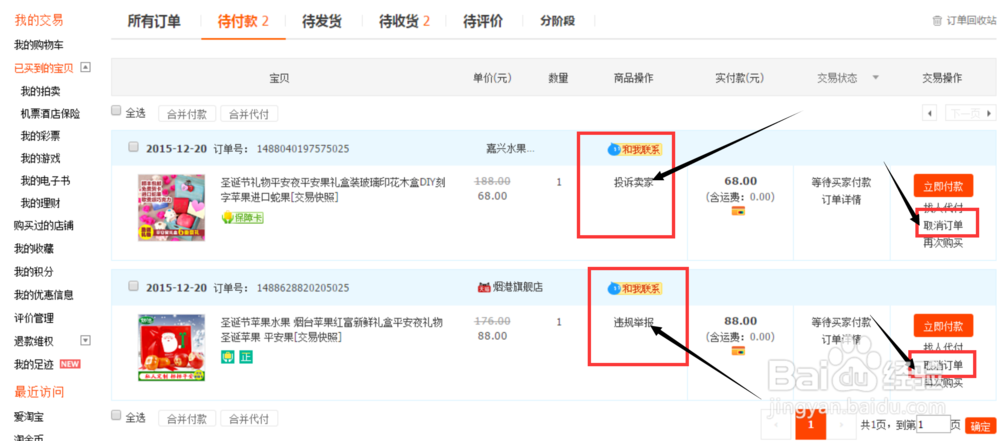Image resolution: width=1000 pixels, height=441 pixels.
Task: Click payment card icon under 68.00
Action: coord(738,211)
